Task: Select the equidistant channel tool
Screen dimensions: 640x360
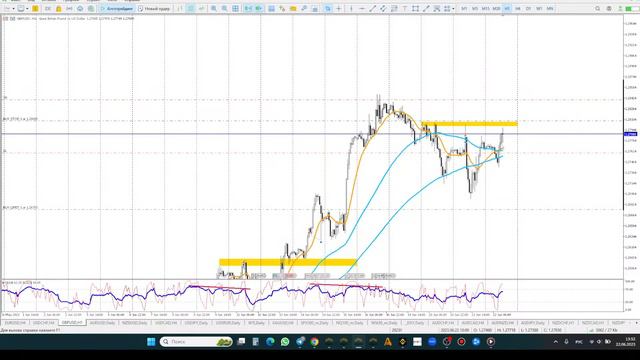Action: tap(383, 9)
